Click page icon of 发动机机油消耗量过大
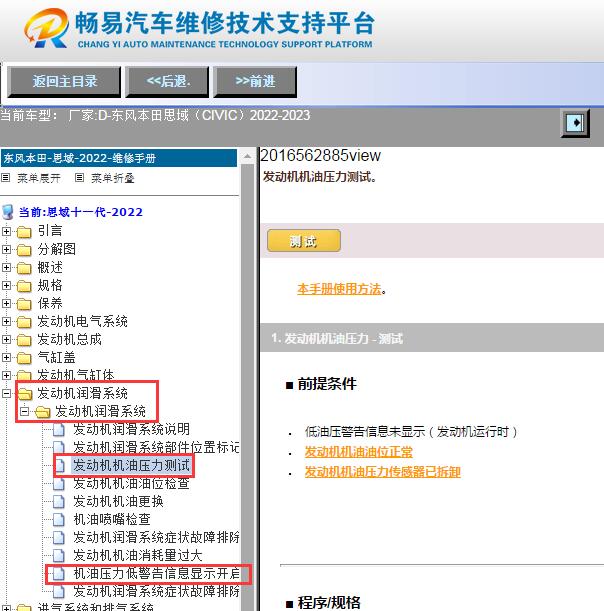The width and height of the screenshot is (604, 611). click(59, 555)
